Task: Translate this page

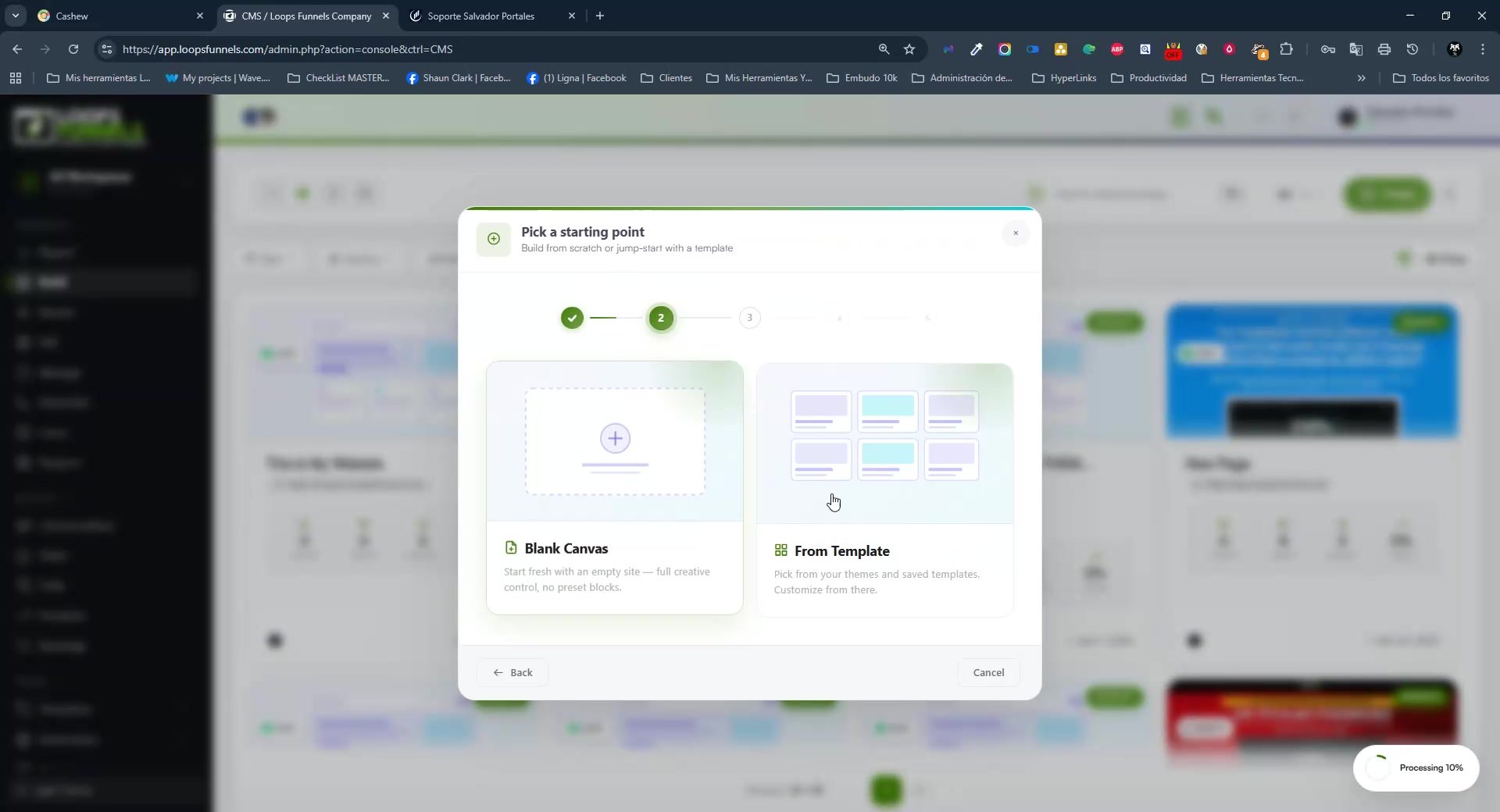Action: [1356, 49]
